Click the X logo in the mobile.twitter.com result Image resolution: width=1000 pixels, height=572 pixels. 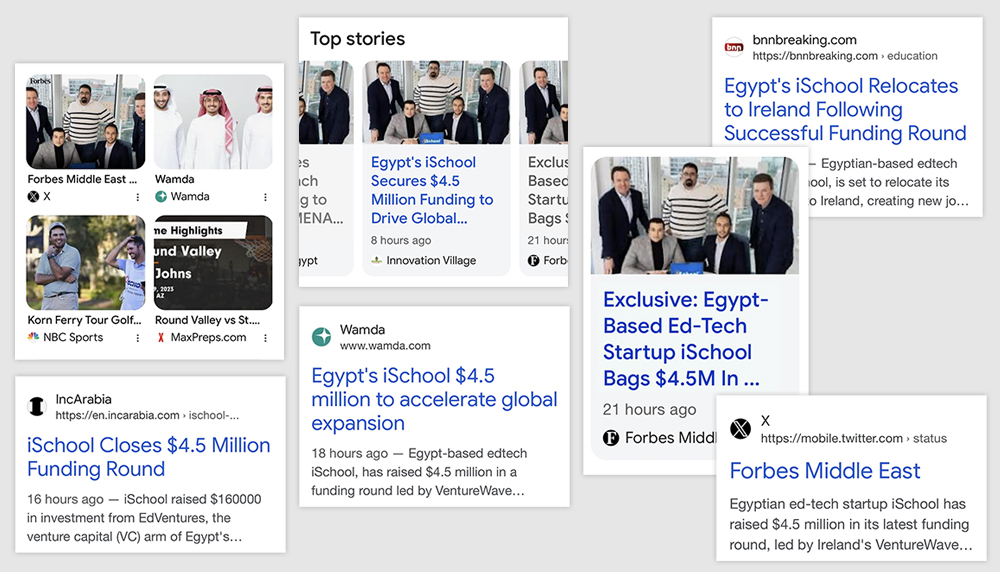[740, 429]
